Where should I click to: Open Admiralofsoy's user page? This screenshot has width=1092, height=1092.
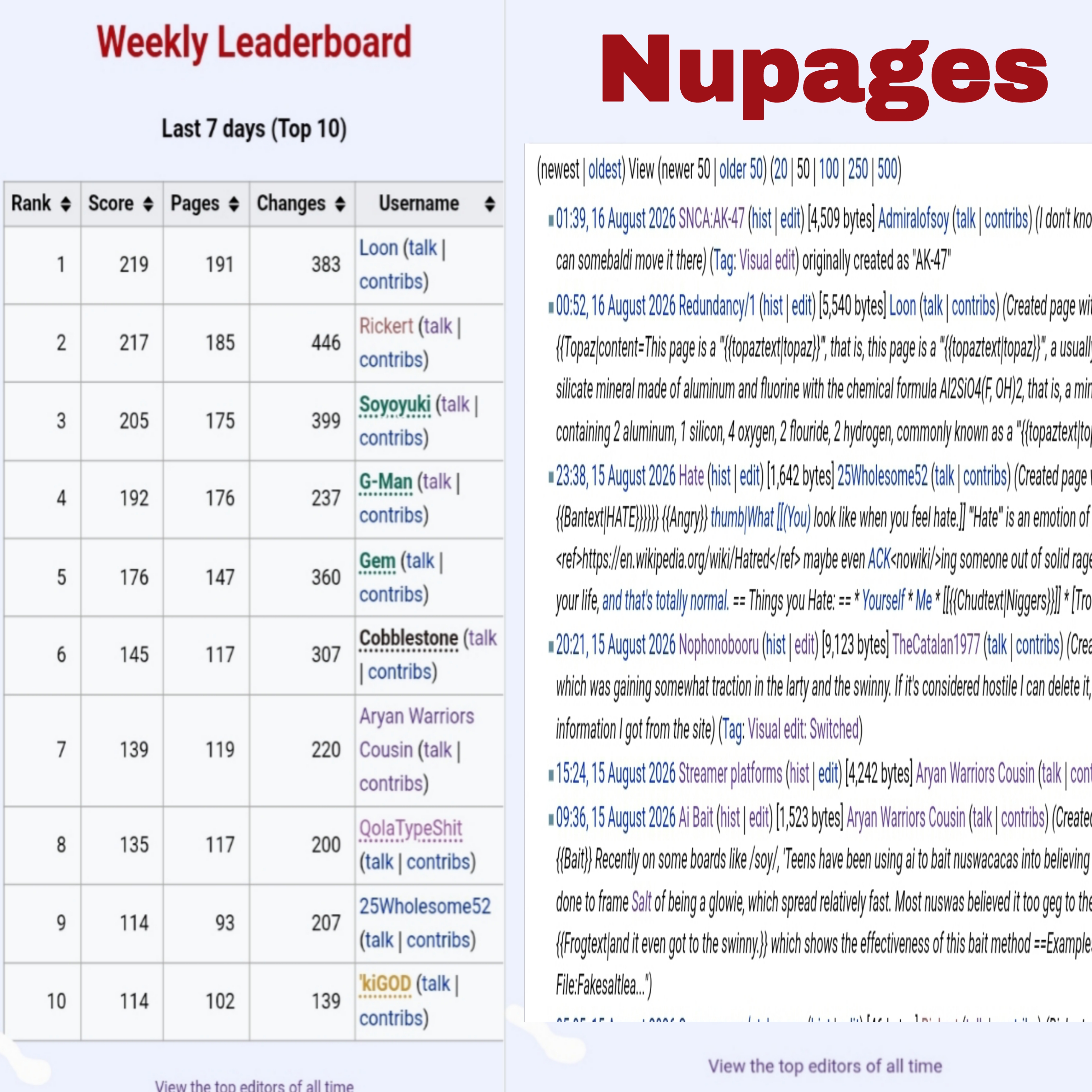tap(913, 219)
